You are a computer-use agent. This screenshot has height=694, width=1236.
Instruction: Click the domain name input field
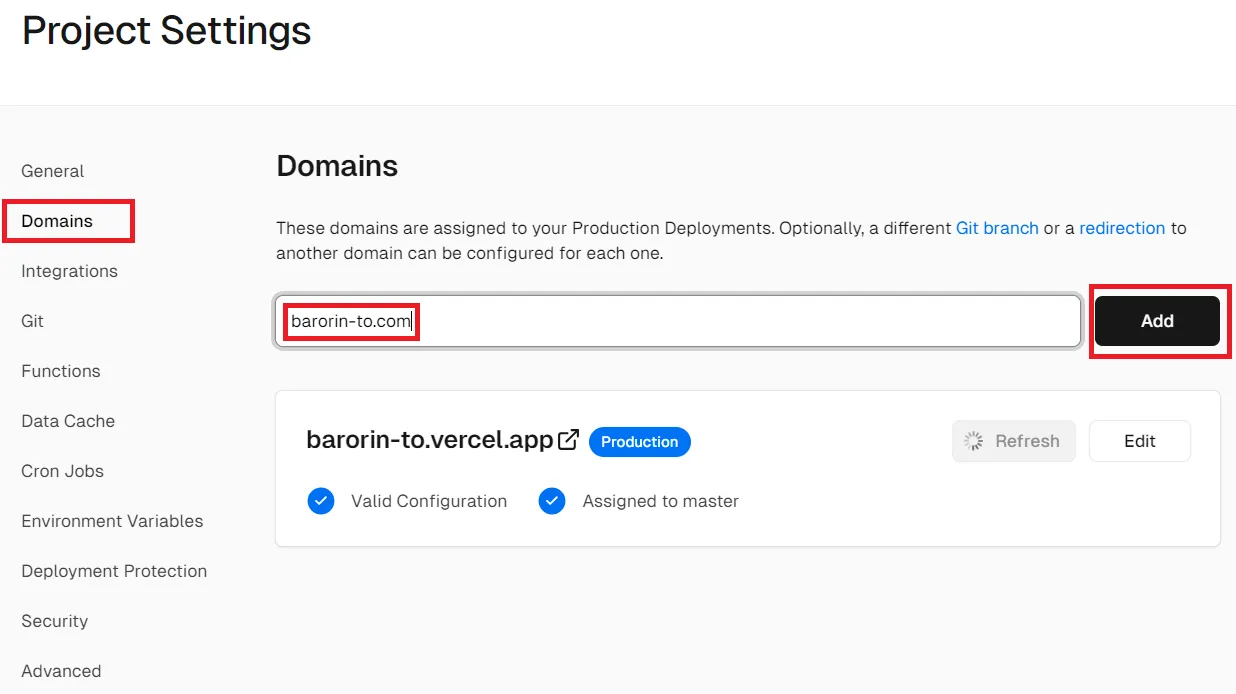677,321
